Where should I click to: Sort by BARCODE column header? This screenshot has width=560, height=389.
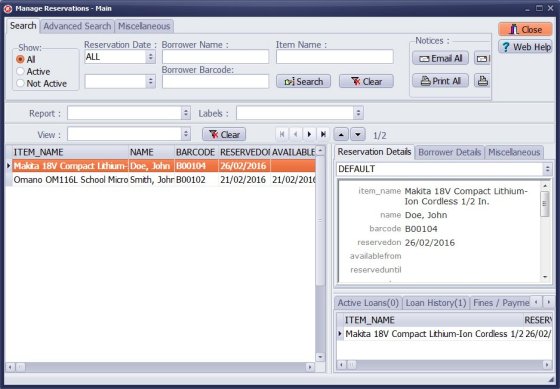[x=196, y=152]
